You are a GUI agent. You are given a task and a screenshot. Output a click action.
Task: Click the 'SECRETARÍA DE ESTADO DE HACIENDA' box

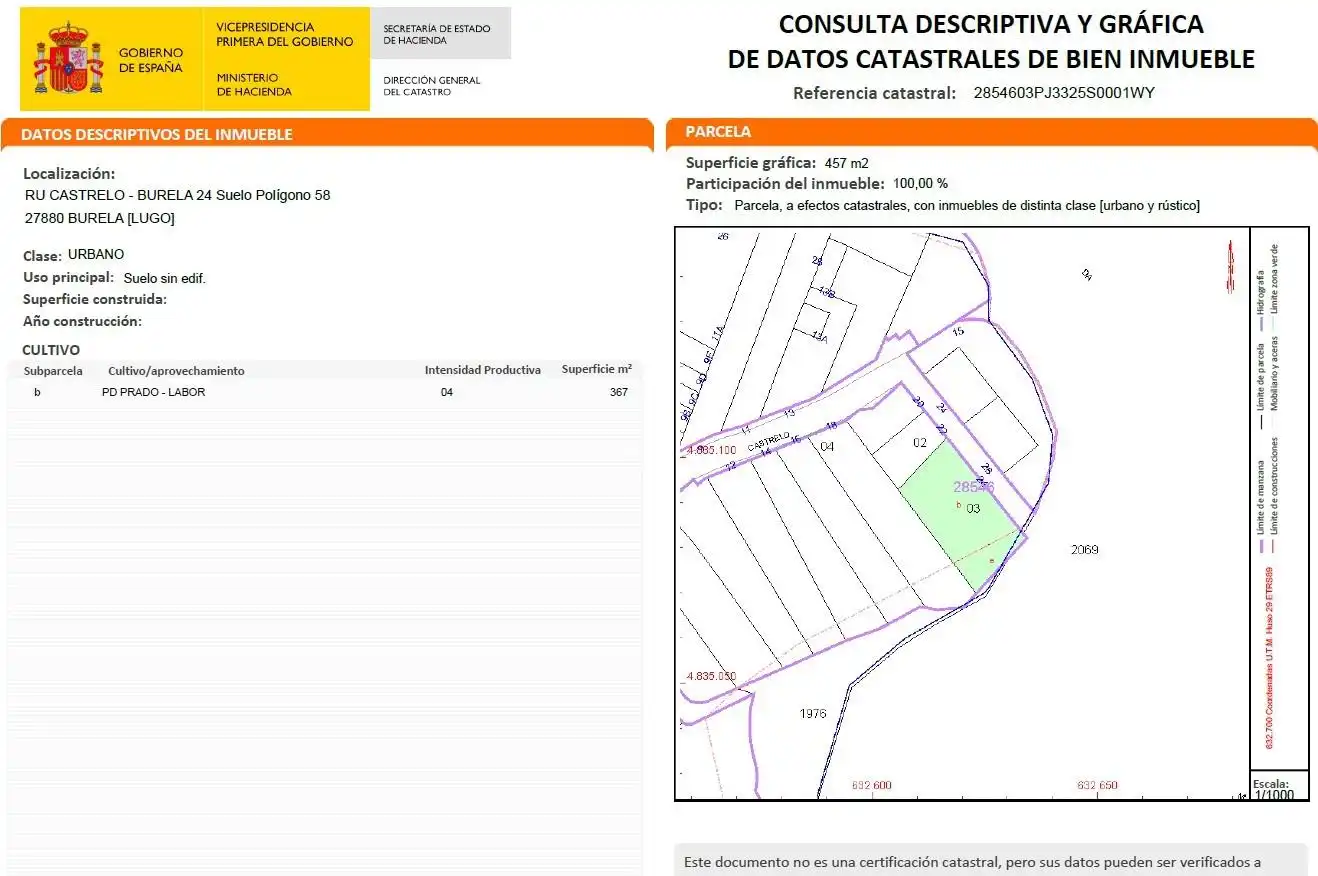pos(440,34)
